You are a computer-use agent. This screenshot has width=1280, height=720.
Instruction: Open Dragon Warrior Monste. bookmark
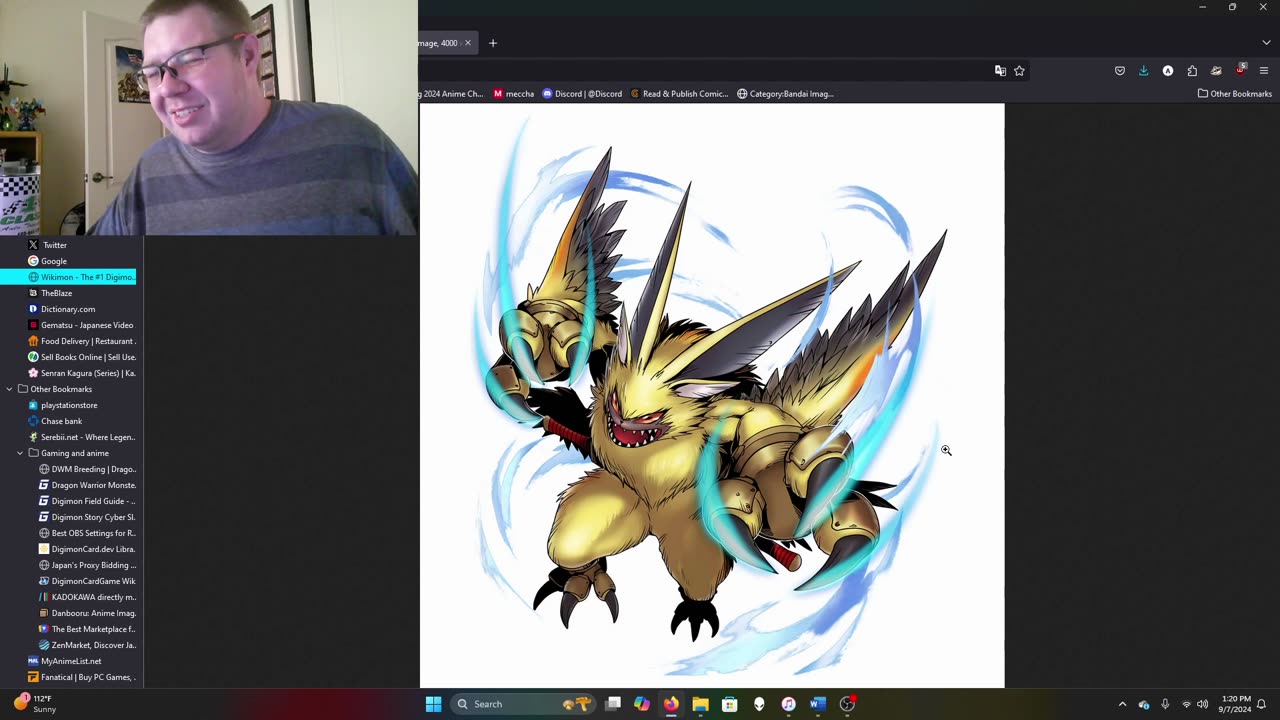[87, 485]
